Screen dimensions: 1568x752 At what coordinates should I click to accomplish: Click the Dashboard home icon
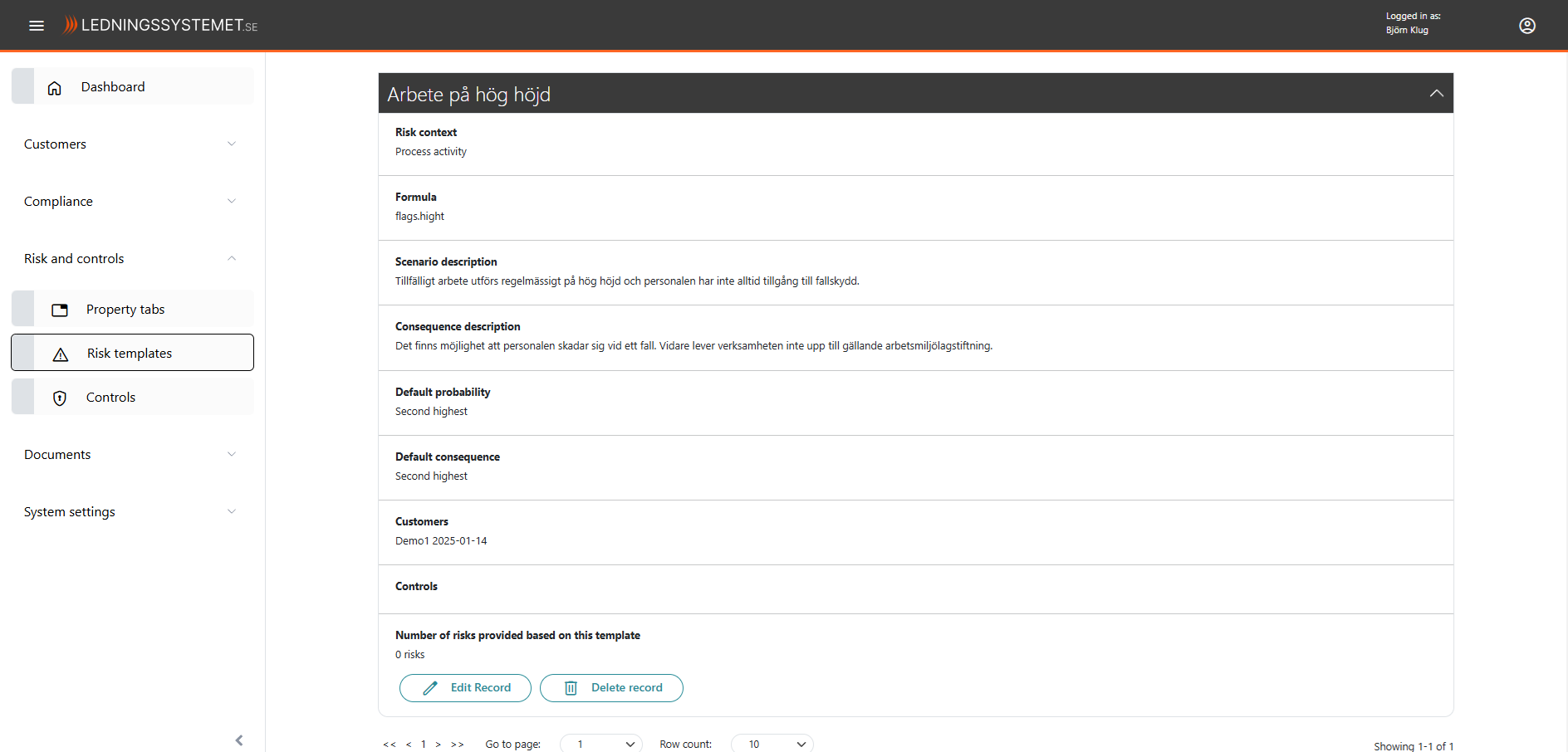(x=55, y=88)
